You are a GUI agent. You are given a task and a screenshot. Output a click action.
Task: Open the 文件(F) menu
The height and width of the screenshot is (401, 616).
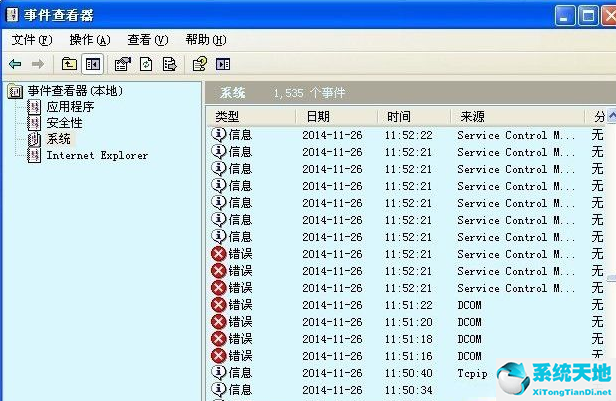(31, 40)
